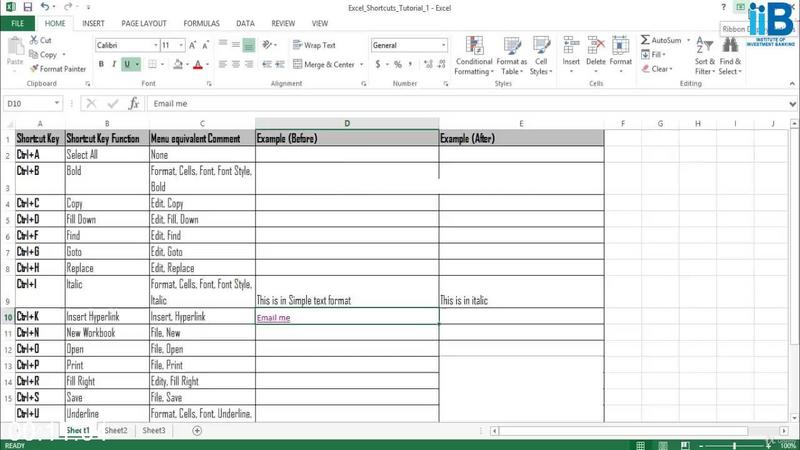Screen dimensions: 800x450
Task: Click the Format Painter brush
Action: pyautogui.click(x=58, y=68)
